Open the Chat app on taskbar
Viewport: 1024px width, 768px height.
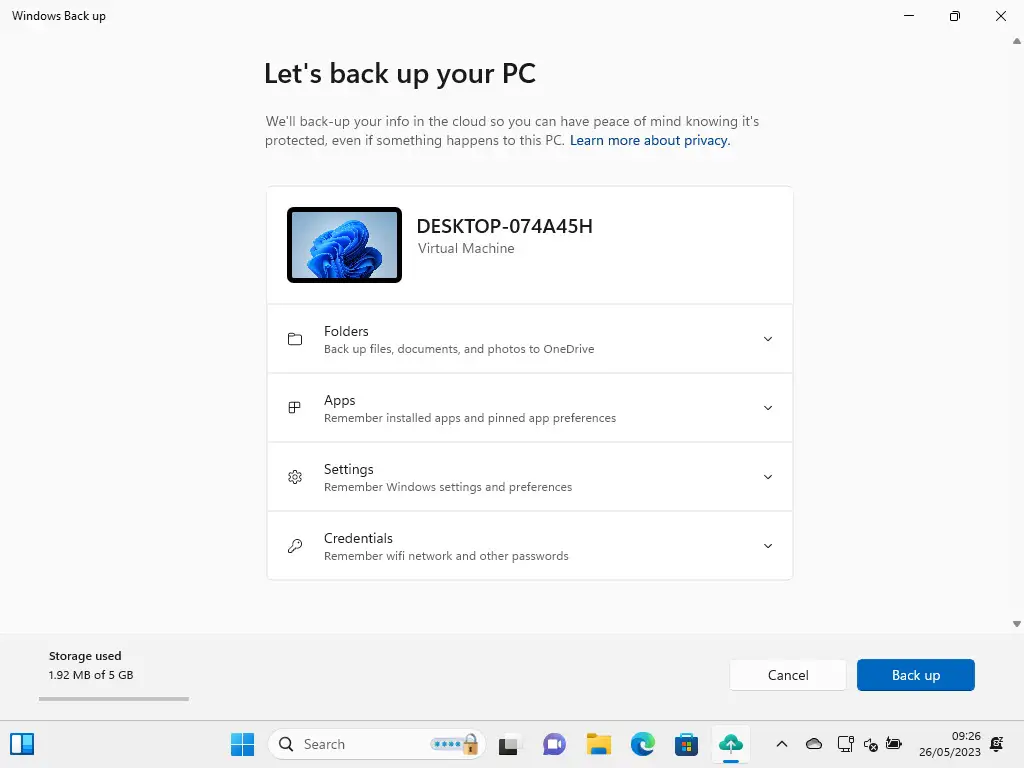(x=554, y=744)
